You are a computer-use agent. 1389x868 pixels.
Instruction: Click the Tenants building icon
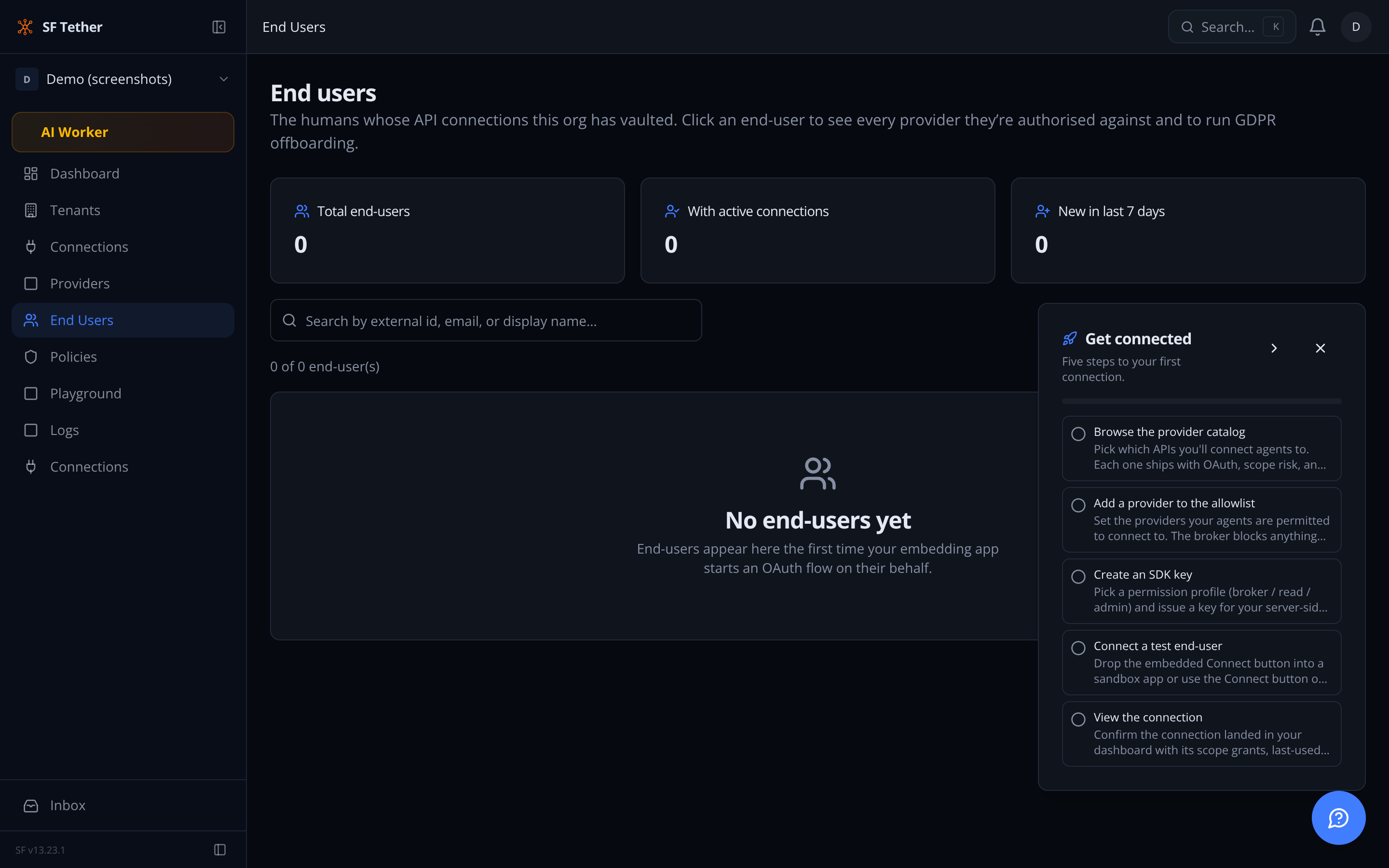tap(31, 210)
